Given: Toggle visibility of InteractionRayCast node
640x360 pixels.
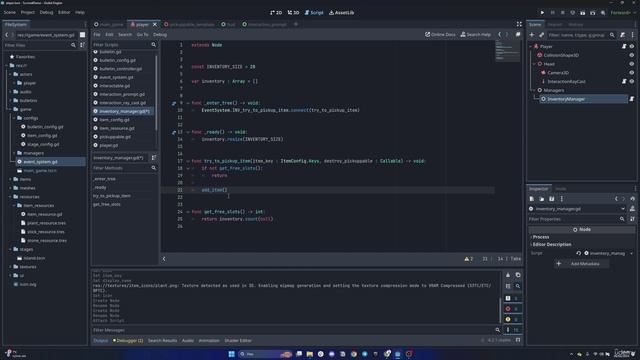Looking at the screenshot, I should pos(632,81).
